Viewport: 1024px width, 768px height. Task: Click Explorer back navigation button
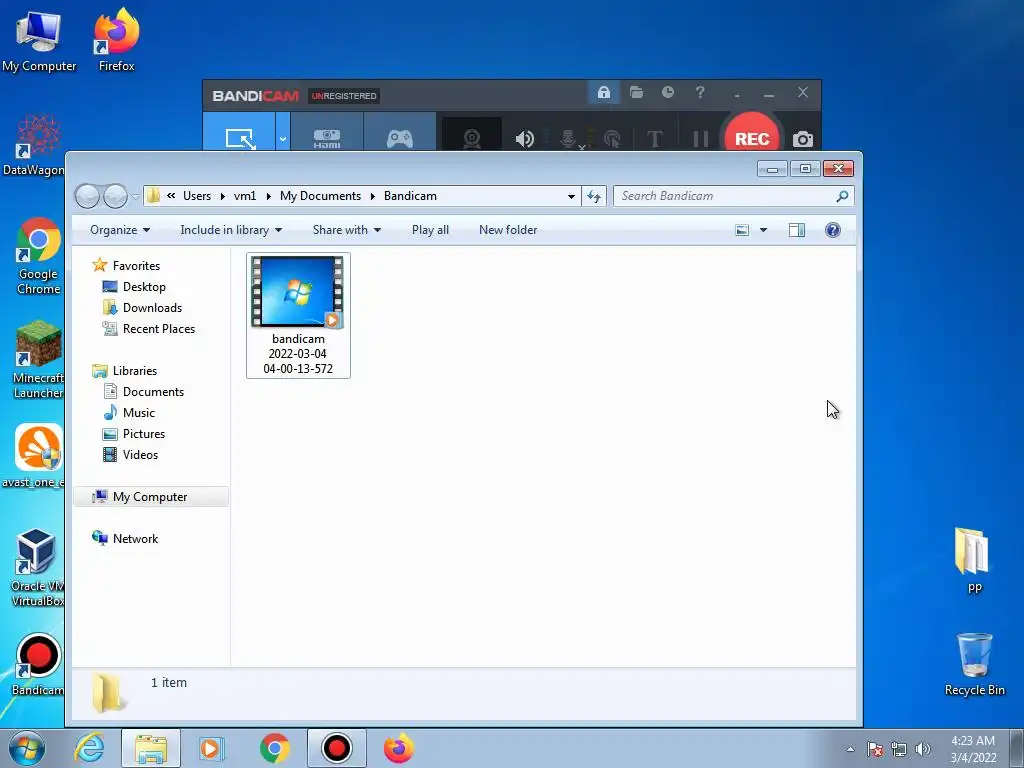tap(88, 196)
